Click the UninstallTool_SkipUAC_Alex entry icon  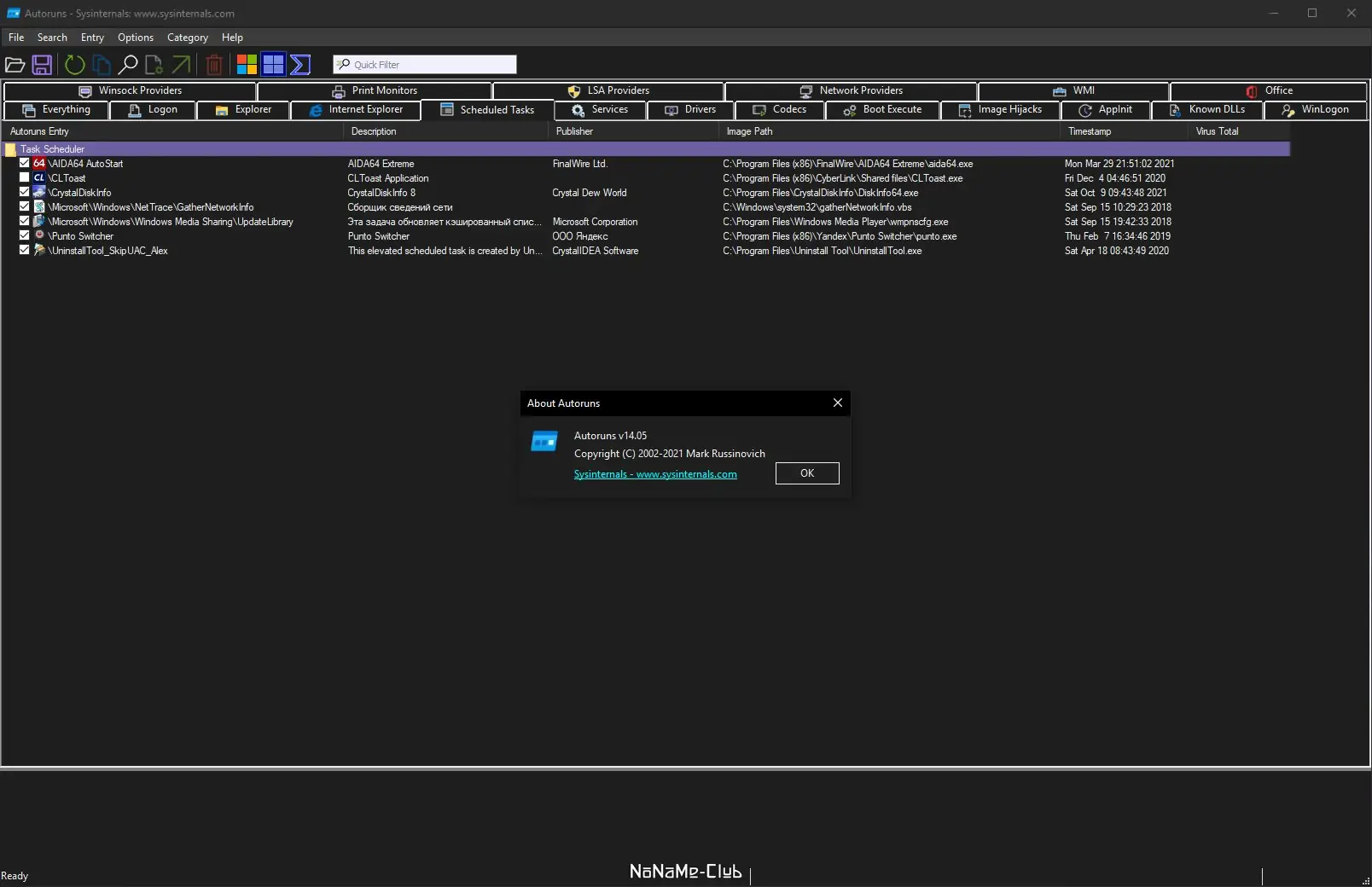coord(39,250)
